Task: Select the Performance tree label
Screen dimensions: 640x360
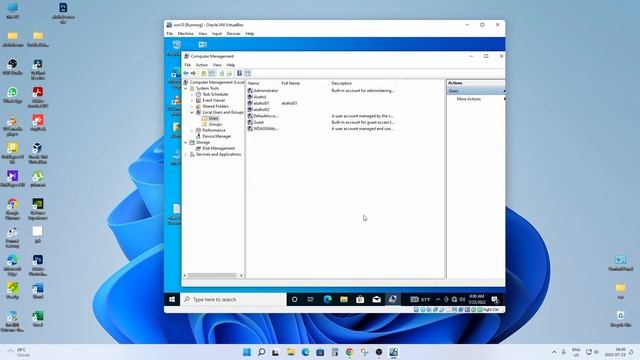Action: [214, 130]
